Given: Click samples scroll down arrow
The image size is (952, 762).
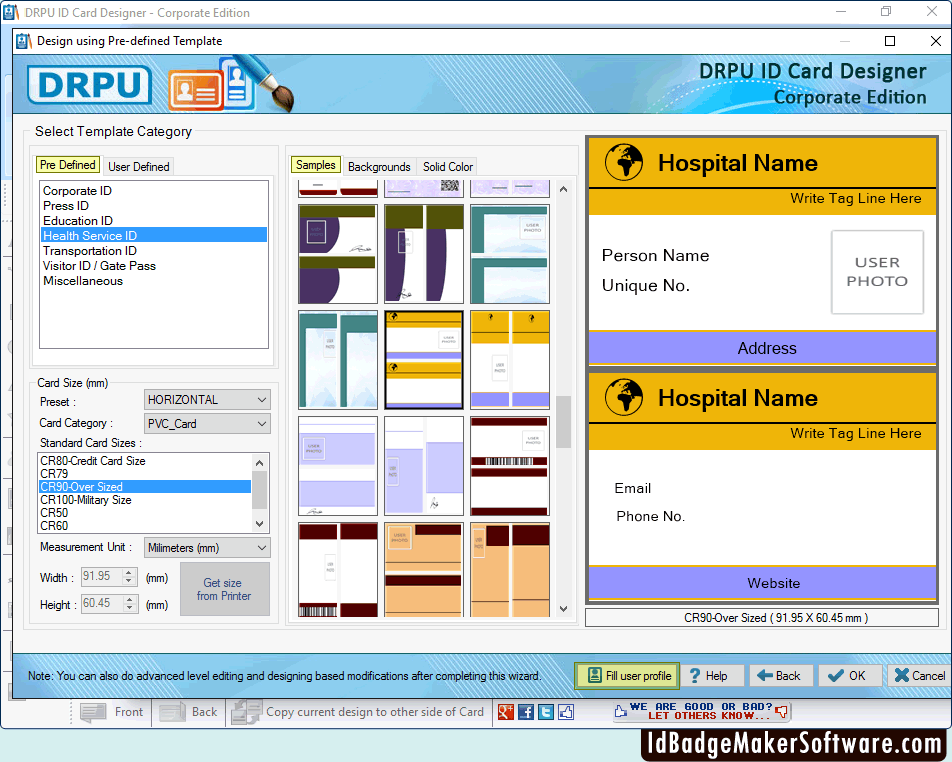Looking at the screenshot, I should click(x=563, y=608).
